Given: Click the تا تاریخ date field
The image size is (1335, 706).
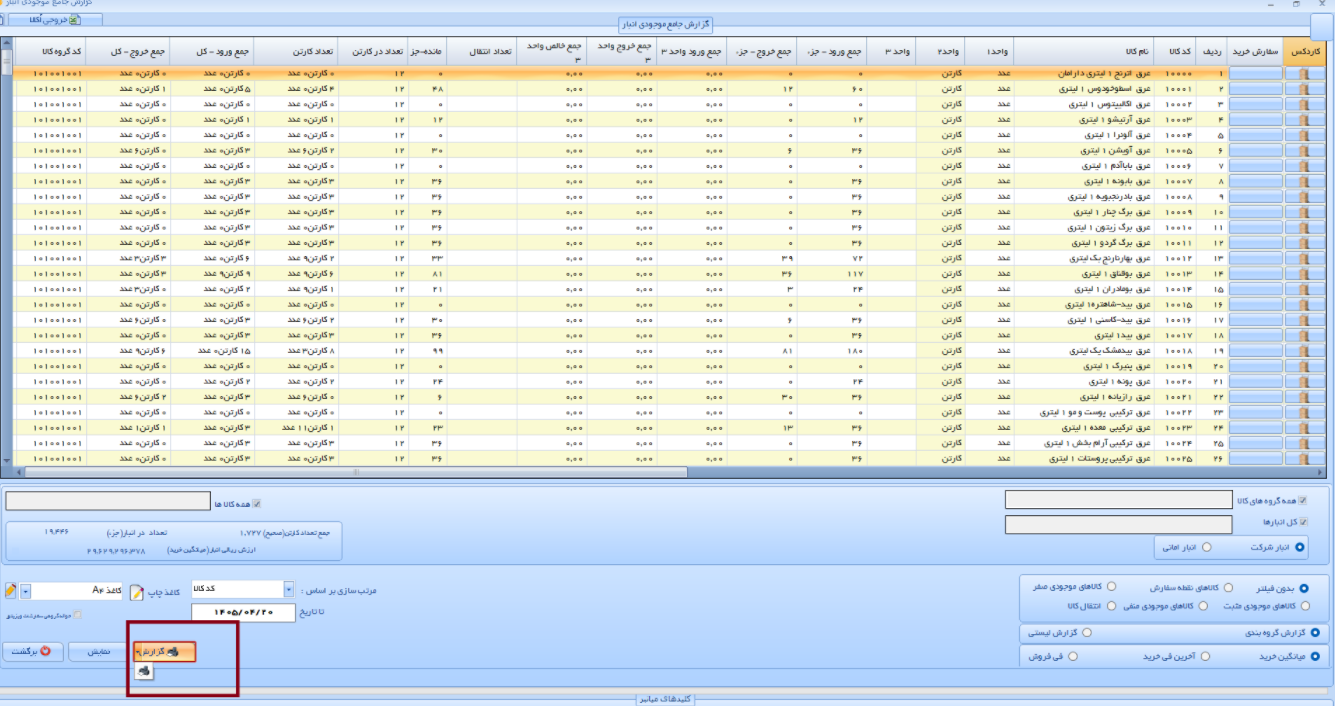Looking at the screenshot, I should tap(241, 612).
